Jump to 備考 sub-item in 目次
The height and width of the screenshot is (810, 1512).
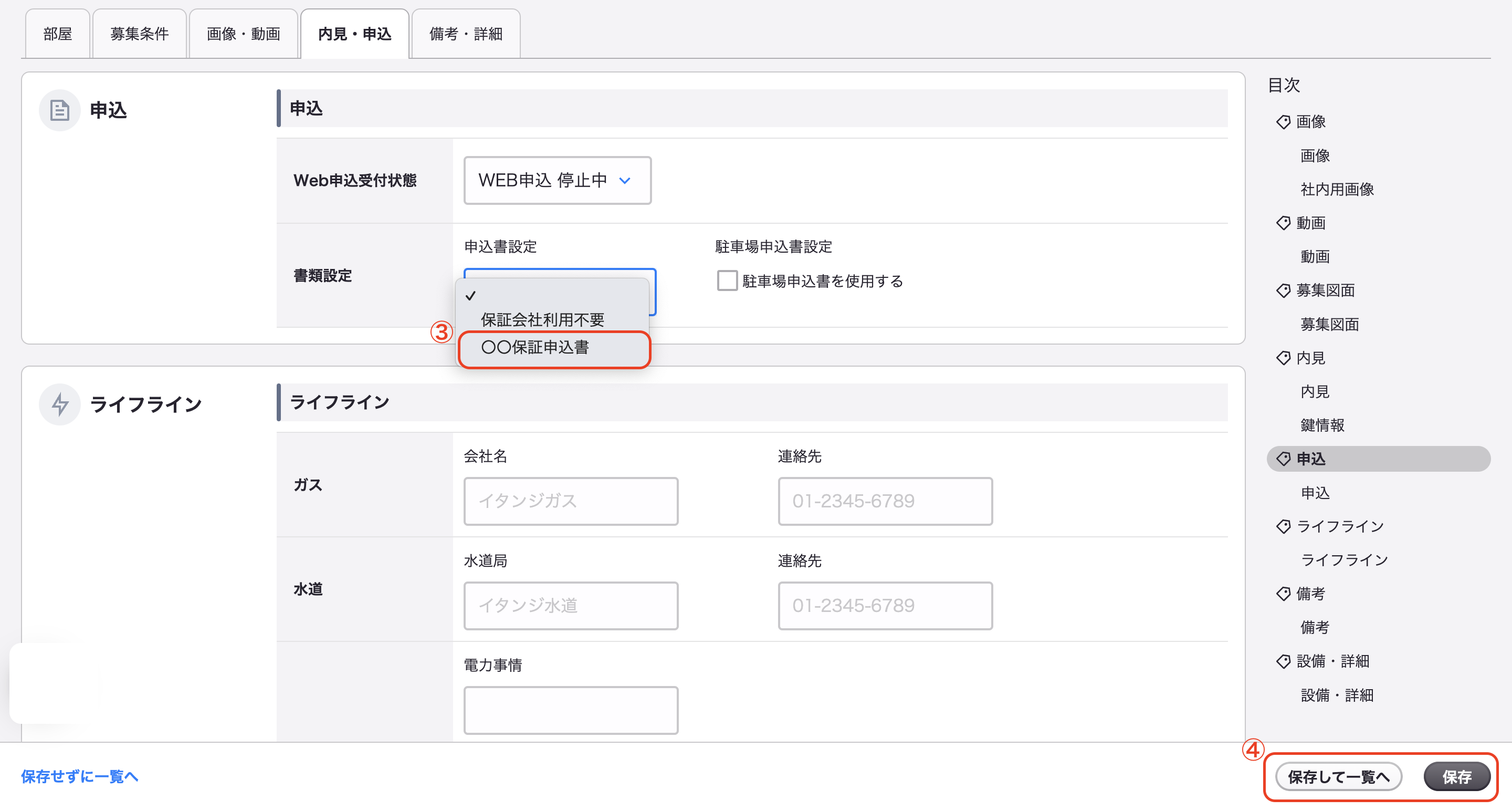tap(1315, 627)
